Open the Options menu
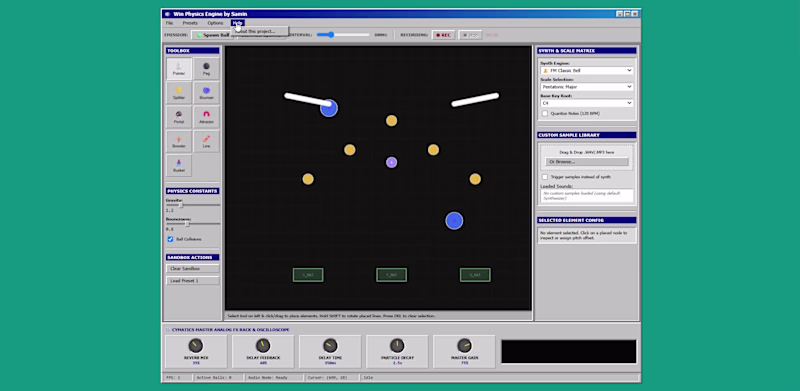This screenshot has height=391, width=800. tap(215, 23)
